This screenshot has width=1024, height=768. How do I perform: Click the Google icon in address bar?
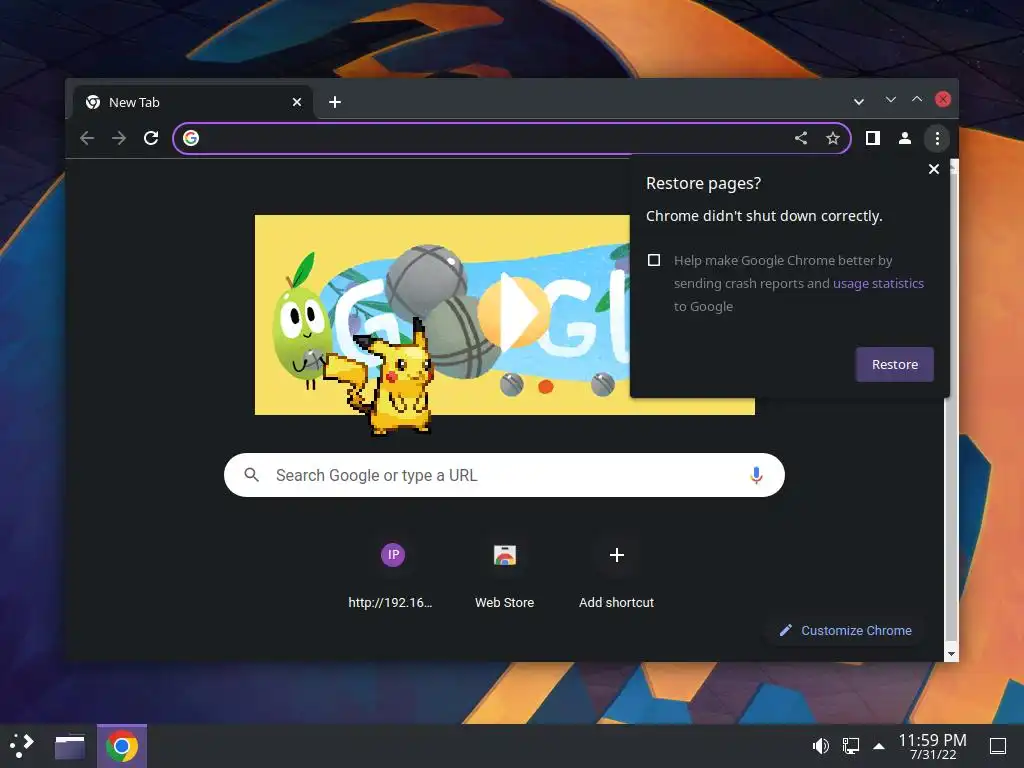[191, 138]
